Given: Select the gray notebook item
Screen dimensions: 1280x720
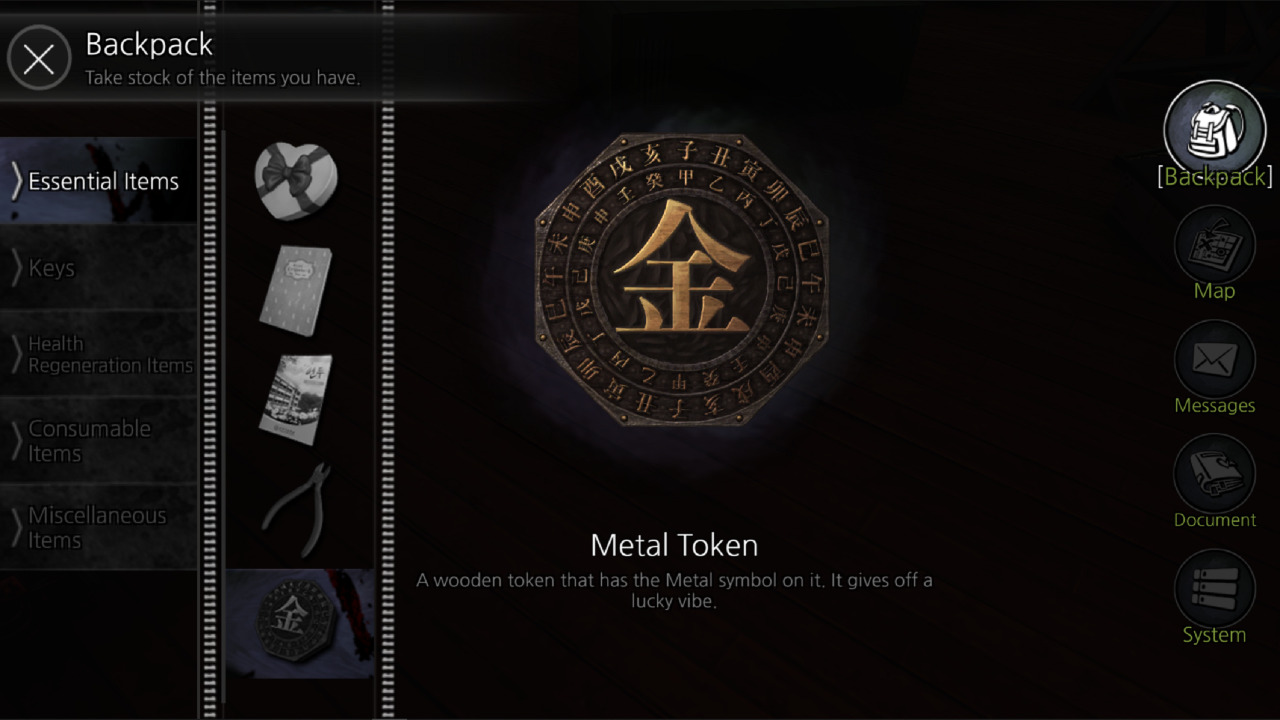Looking at the screenshot, I should (x=297, y=290).
